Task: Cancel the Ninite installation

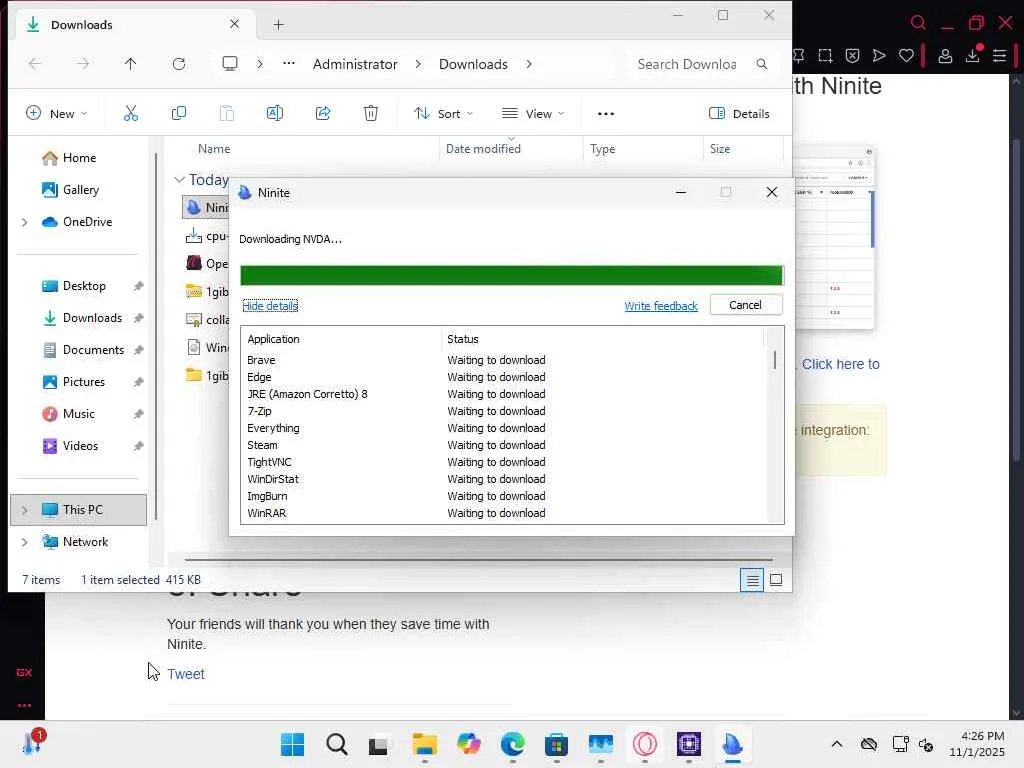Action: (745, 305)
